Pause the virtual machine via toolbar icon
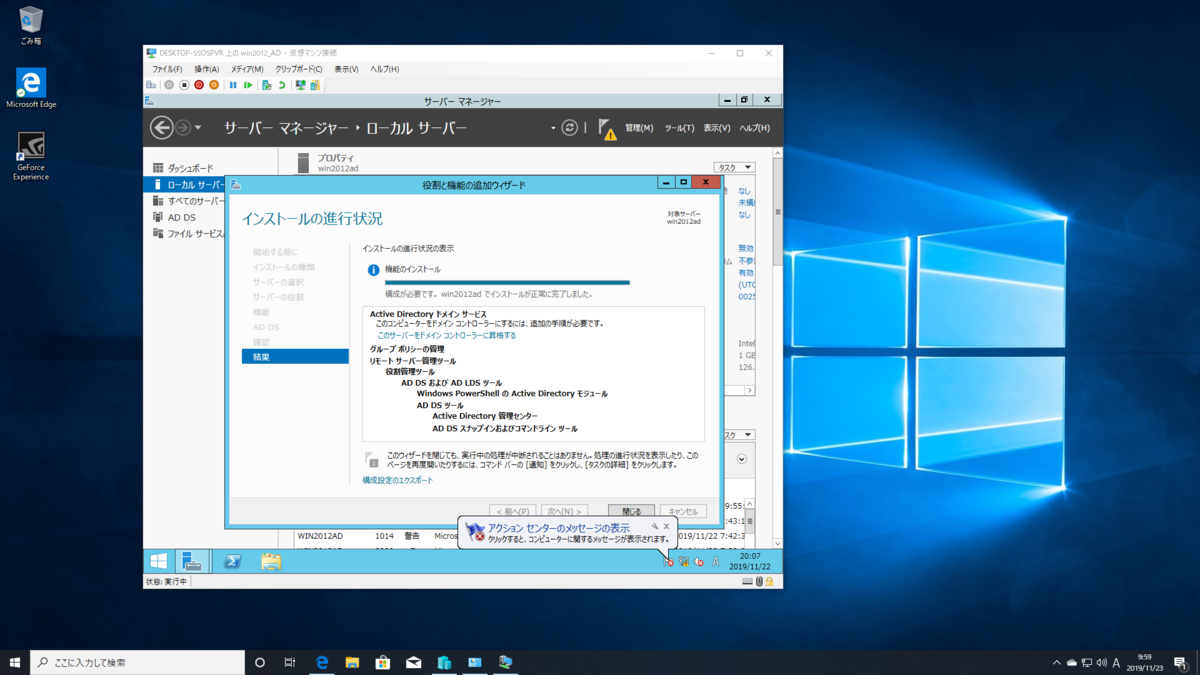The height and width of the screenshot is (675, 1200). click(x=233, y=85)
